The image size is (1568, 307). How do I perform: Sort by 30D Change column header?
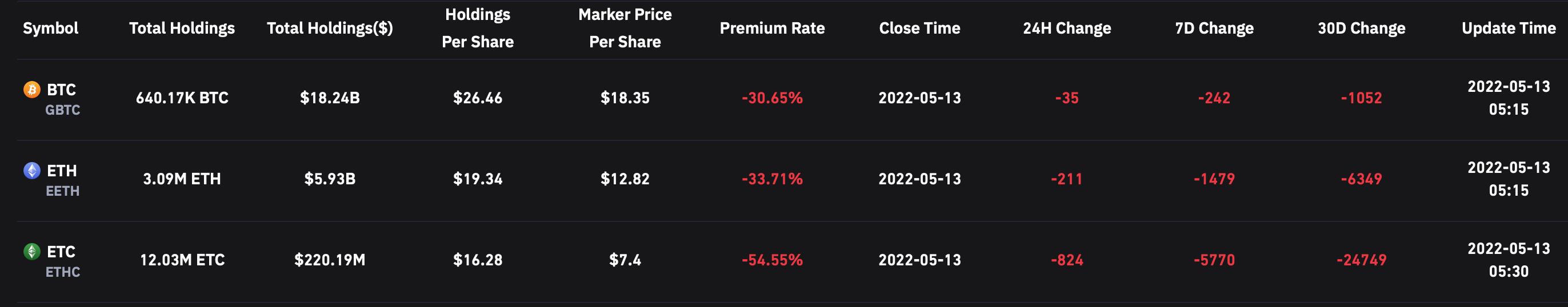tap(1361, 29)
